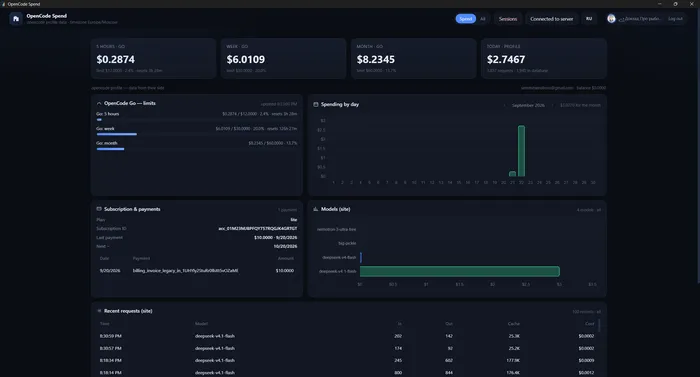Click the Next payment date 10/20/2026
This screenshot has height=377, width=700.
point(285,247)
